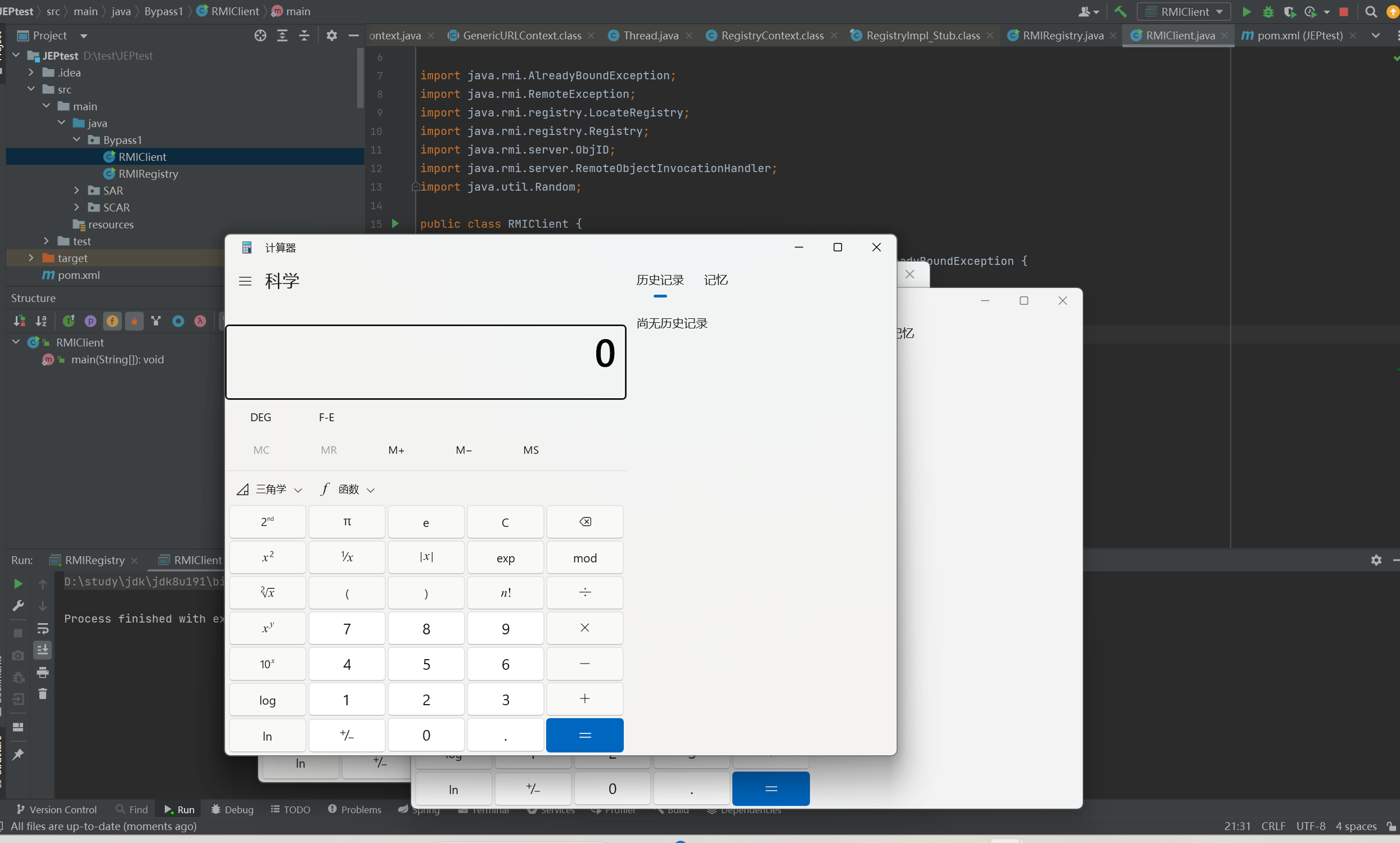Open the RMIClient run configuration dropdown
This screenshot has width=1400, height=843.
[x=1184, y=12]
